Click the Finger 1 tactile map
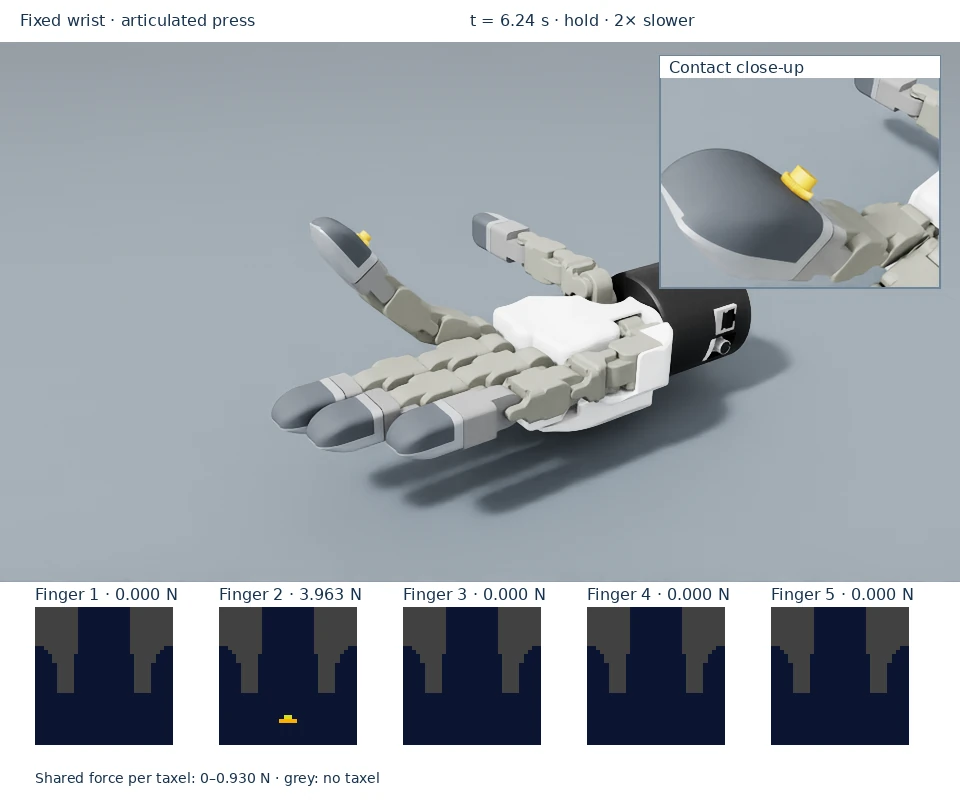The width and height of the screenshot is (960, 800). tap(104, 676)
